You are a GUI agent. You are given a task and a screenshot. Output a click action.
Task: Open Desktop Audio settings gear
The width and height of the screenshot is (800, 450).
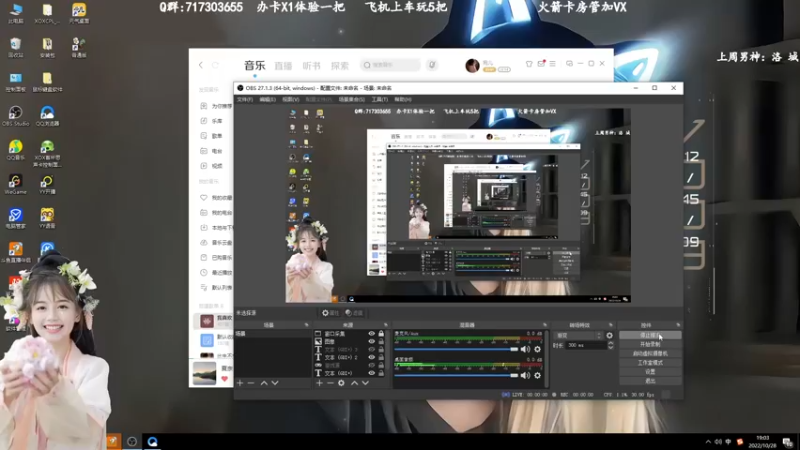pos(537,376)
